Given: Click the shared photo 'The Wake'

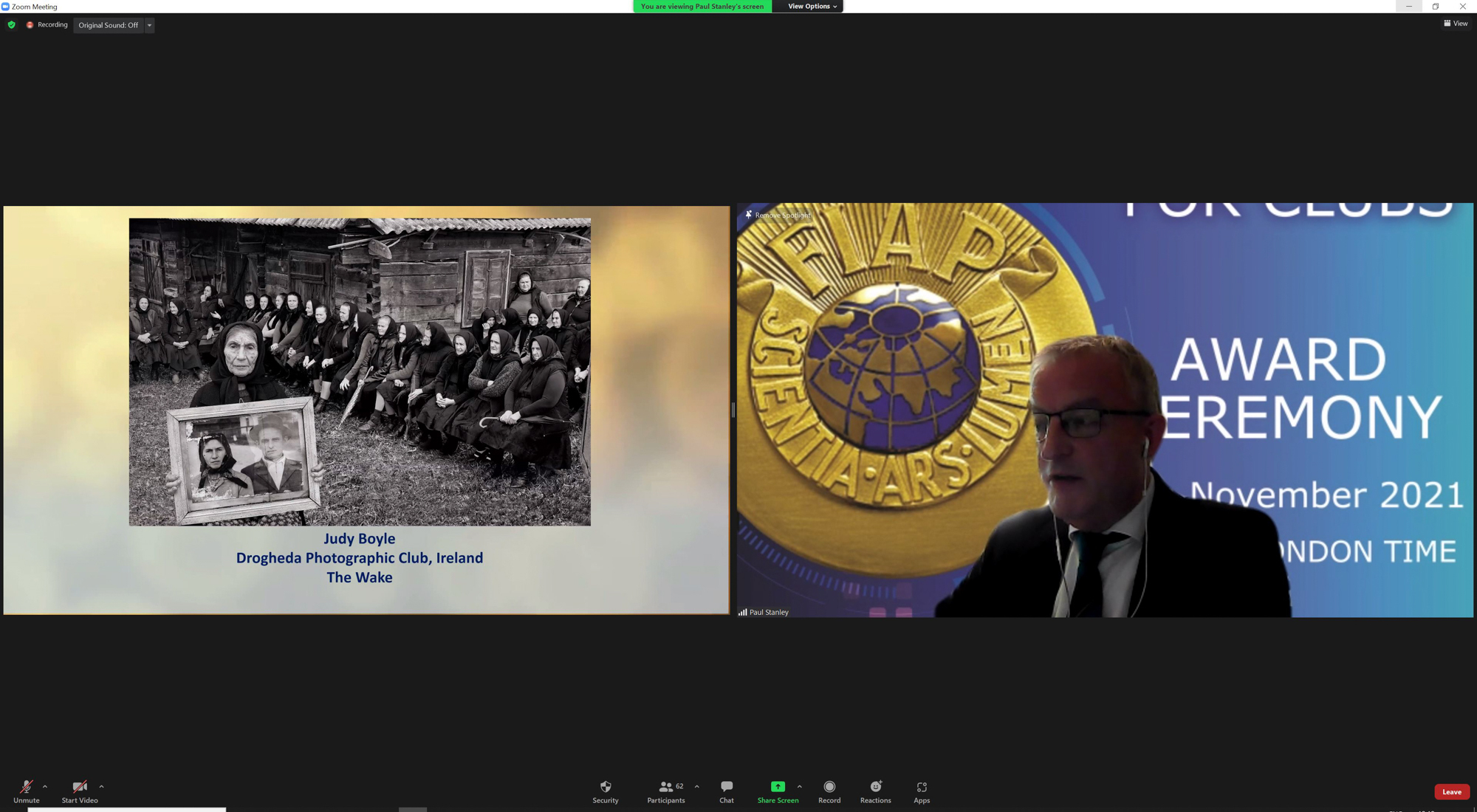Looking at the screenshot, I should click(x=360, y=371).
